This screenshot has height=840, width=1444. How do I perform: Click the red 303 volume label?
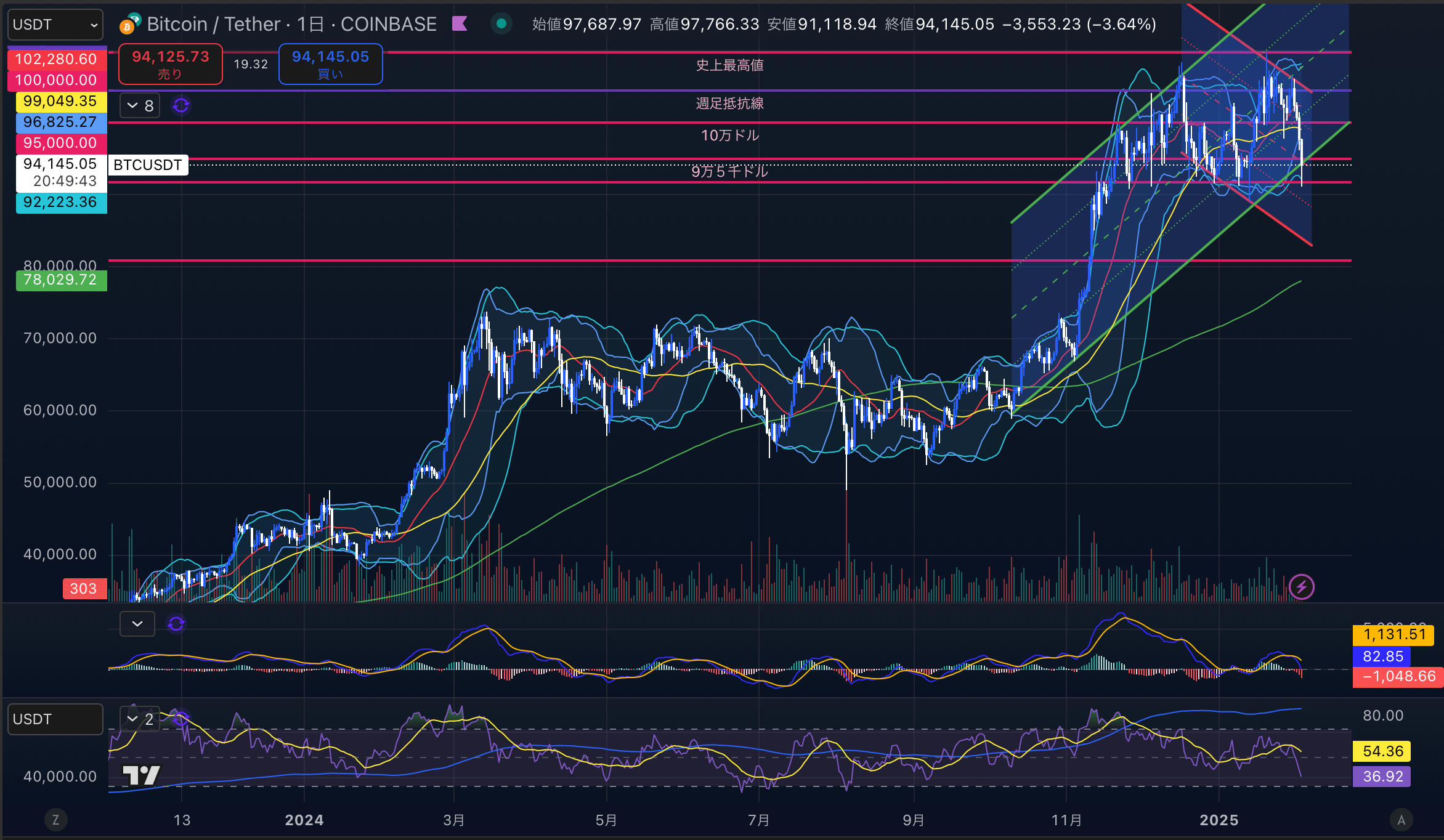(84, 589)
